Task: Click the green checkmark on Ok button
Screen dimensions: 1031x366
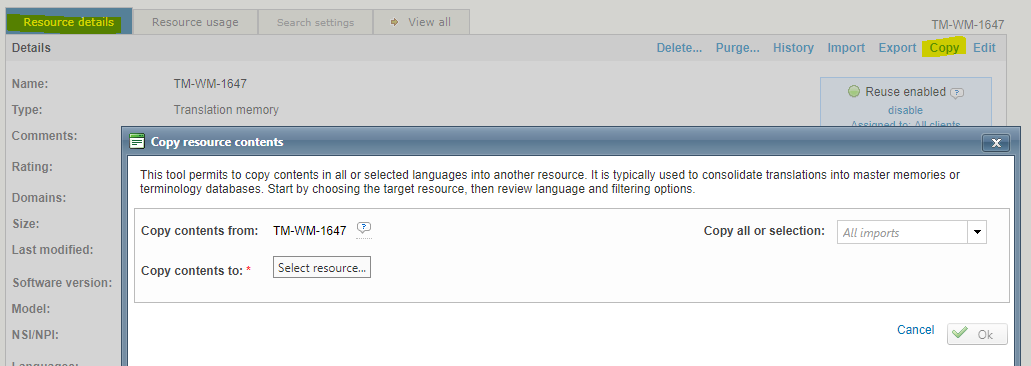Action: click(x=960, y=333)
